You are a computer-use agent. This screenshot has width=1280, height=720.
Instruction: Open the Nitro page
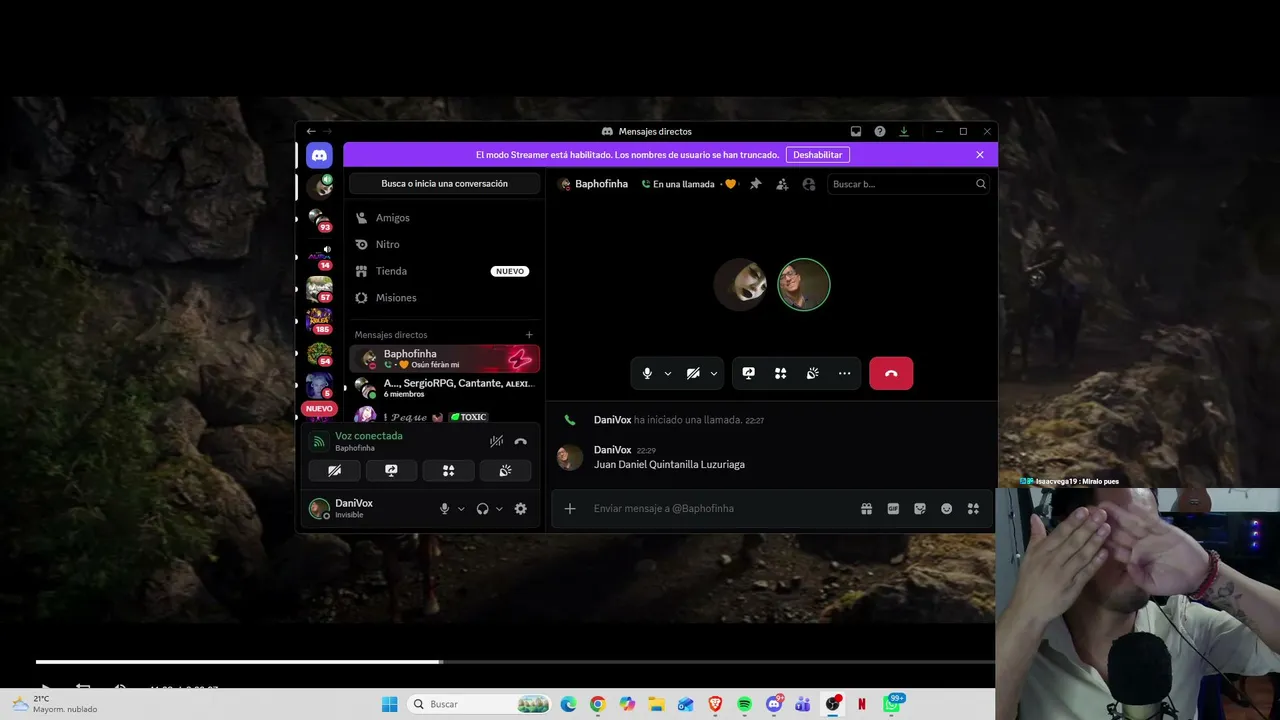pyautogui.click(x=445, y=244)
